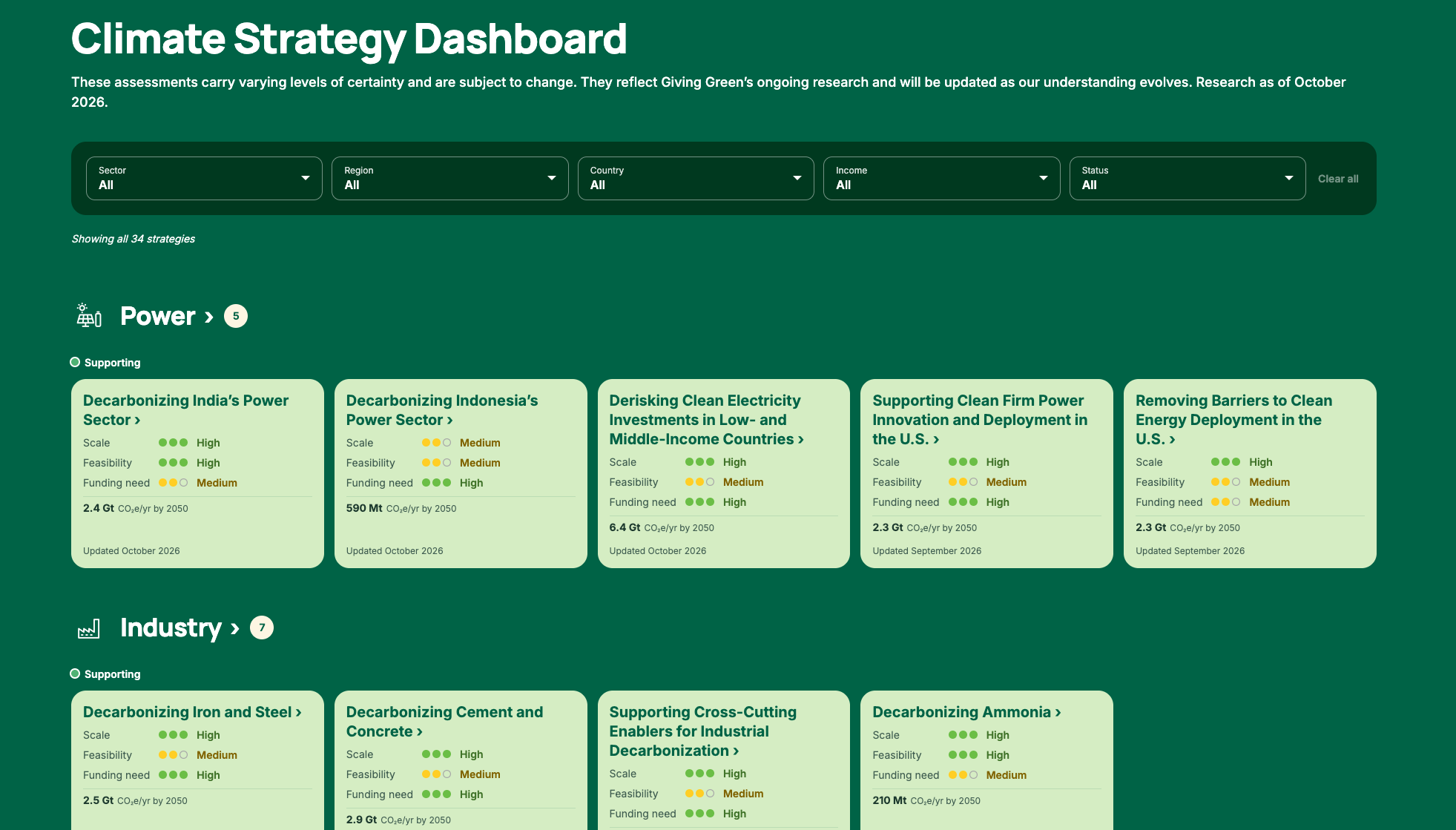Screen dimensions: 1456x830
Task: Click 'Updated October 2026' on India card
Action: pos(131,551)
